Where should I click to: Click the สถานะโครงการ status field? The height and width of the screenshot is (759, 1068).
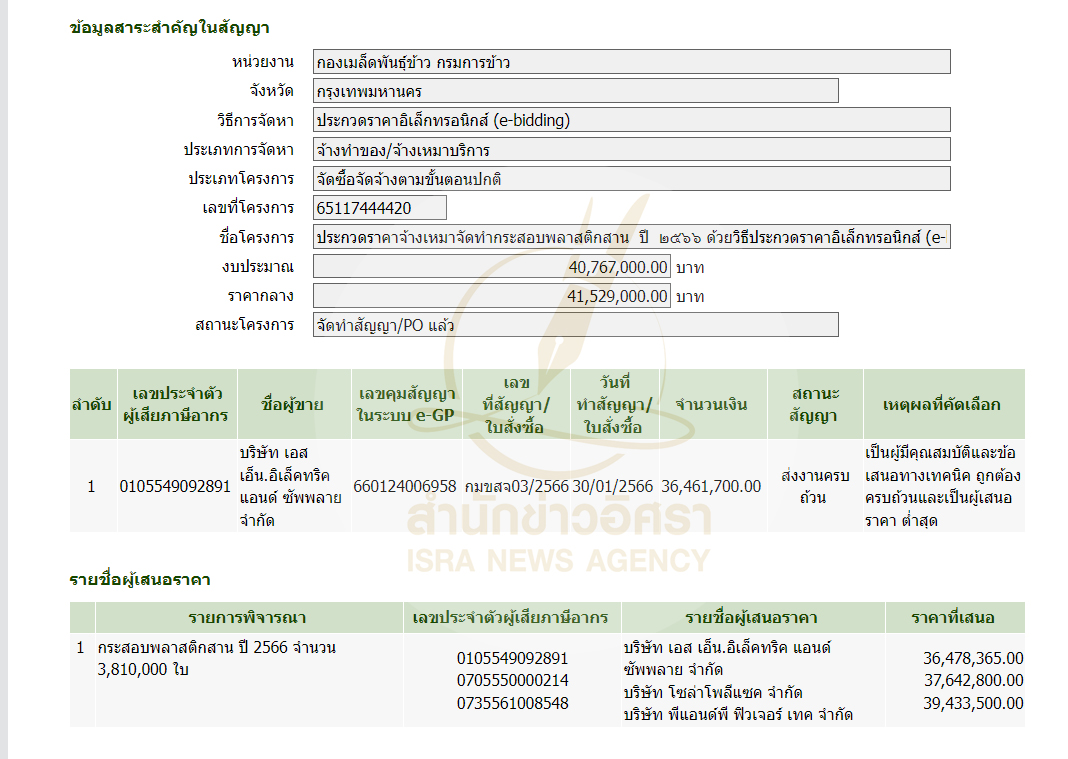point(575,325)
